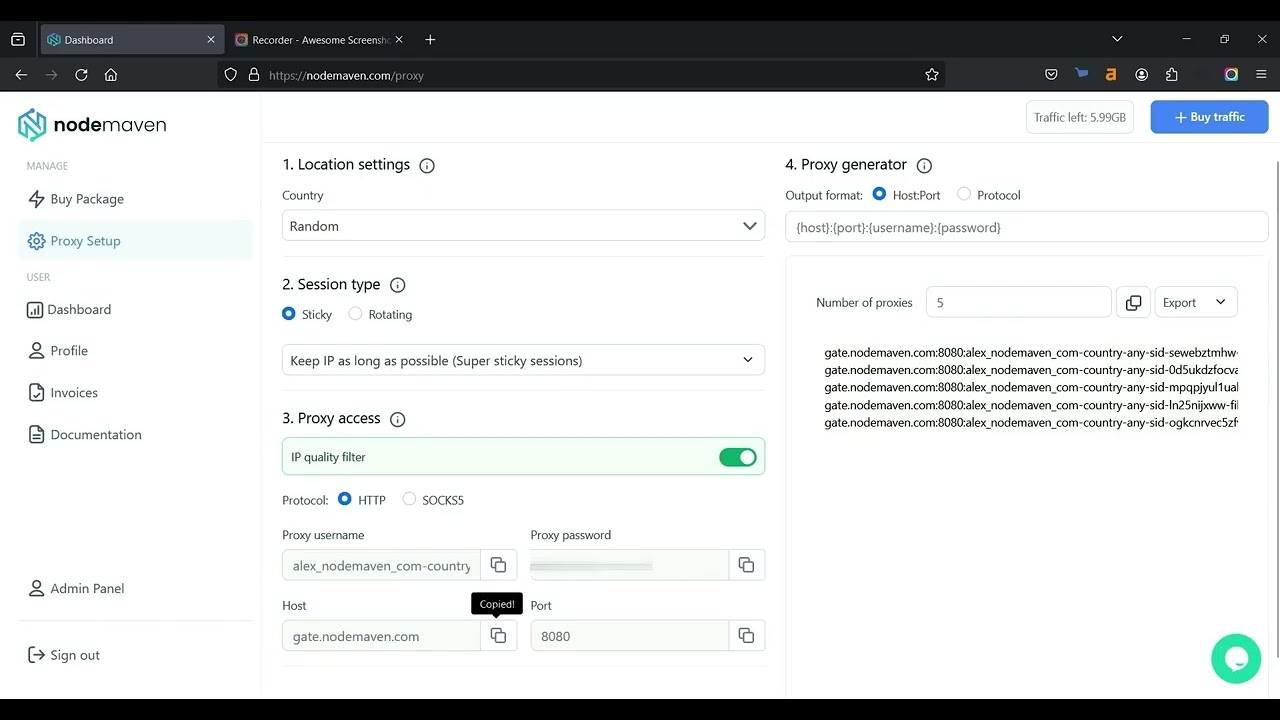The image size is (1280, 720).
Task: Click proxy line ending sid-sewebztmhw
Action: point(1031,353)
